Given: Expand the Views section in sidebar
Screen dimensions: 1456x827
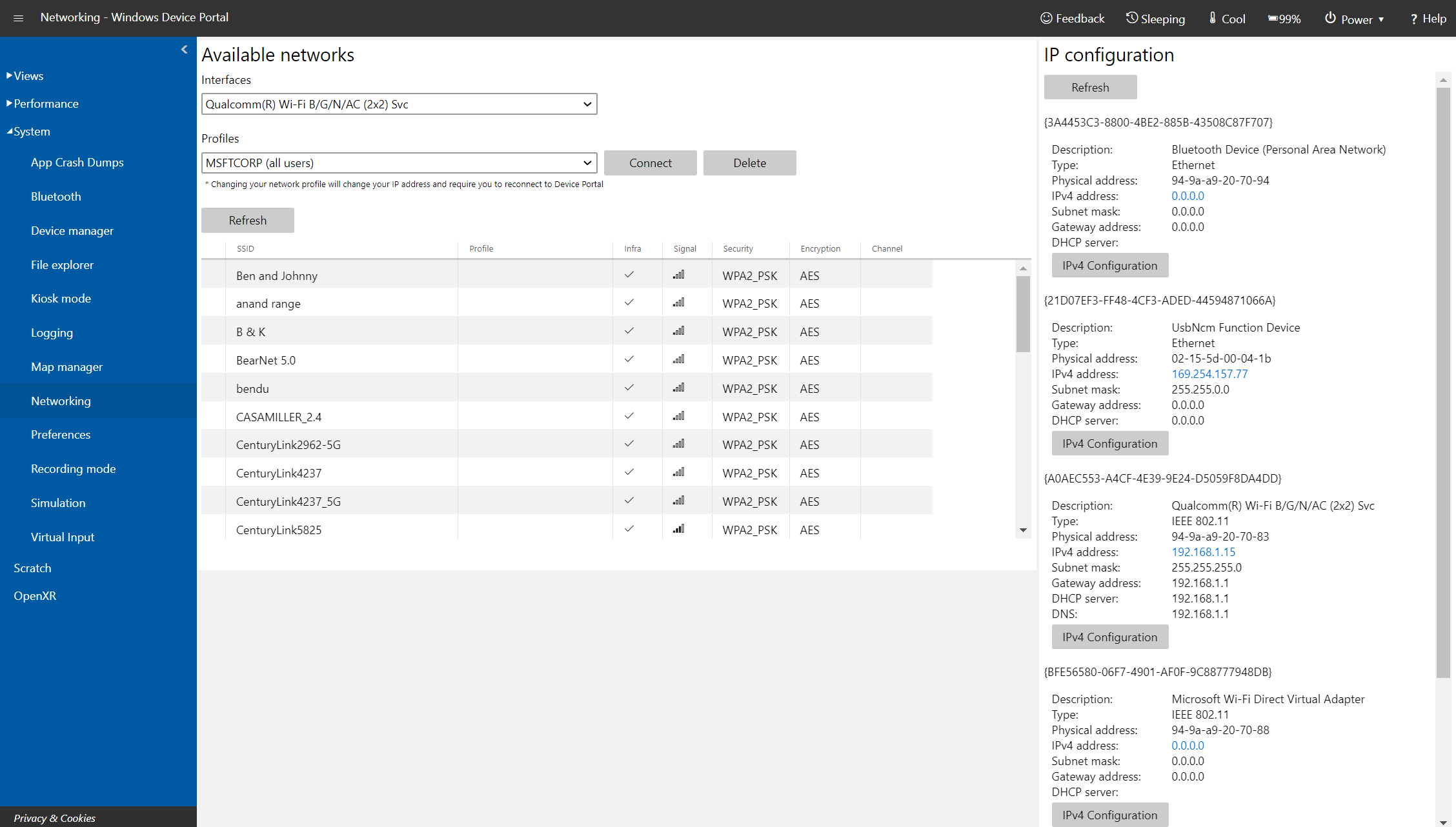Looking at the screenshot, I should point(27,75).
